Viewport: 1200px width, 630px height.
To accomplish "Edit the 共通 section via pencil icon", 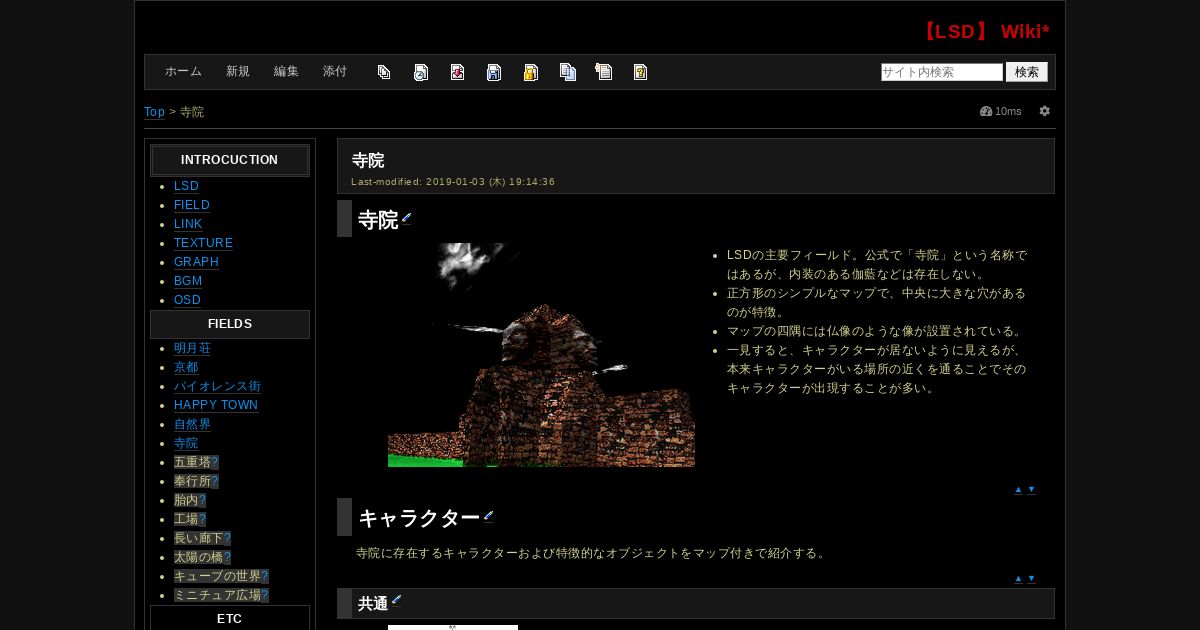I will [x=396, y=600].
